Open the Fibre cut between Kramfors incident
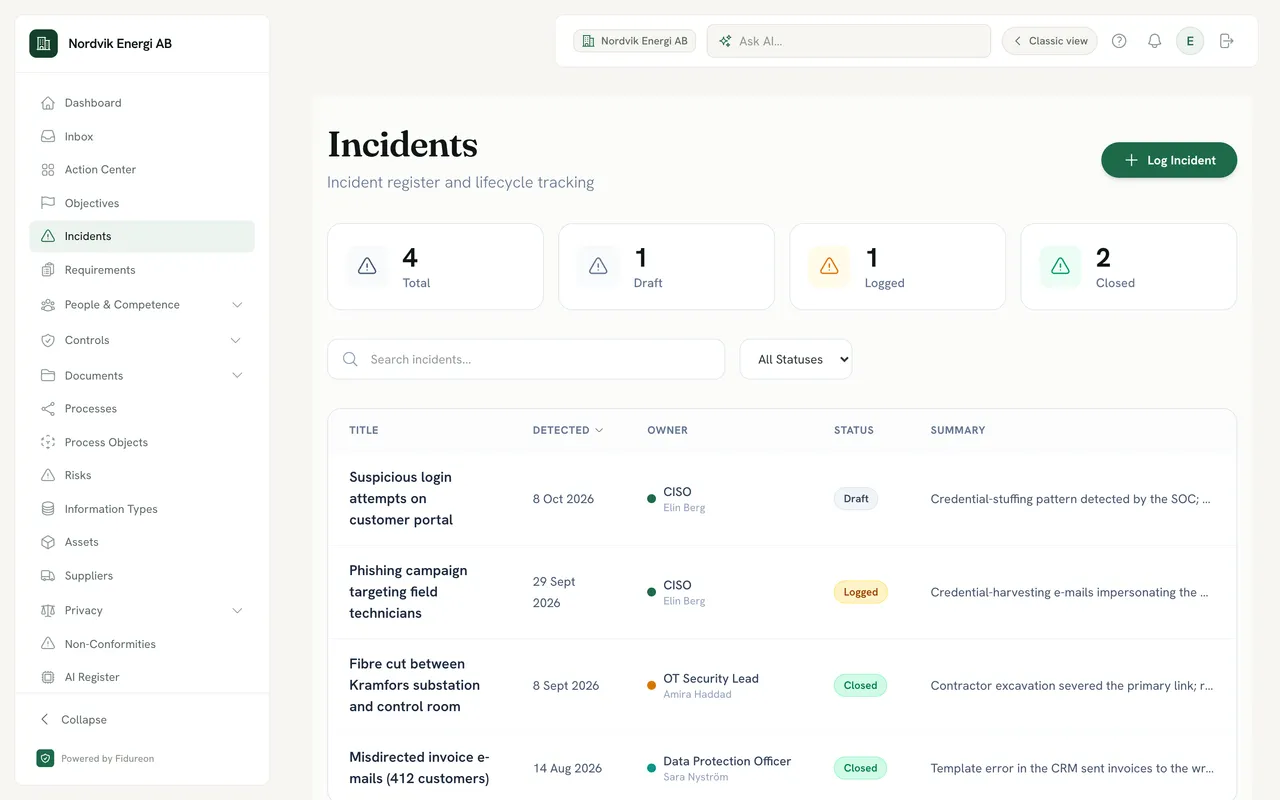This screenshot has height=800, width=1280. [x=414, y=685]
